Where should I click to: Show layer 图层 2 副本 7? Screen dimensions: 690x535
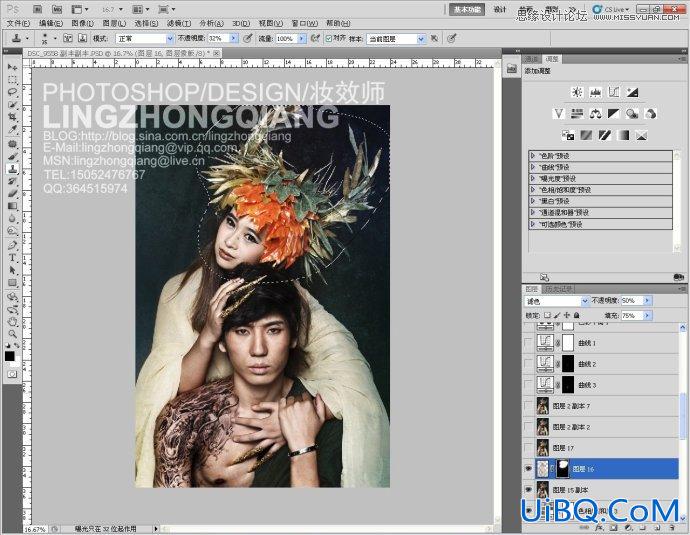[x=529, y=406]
